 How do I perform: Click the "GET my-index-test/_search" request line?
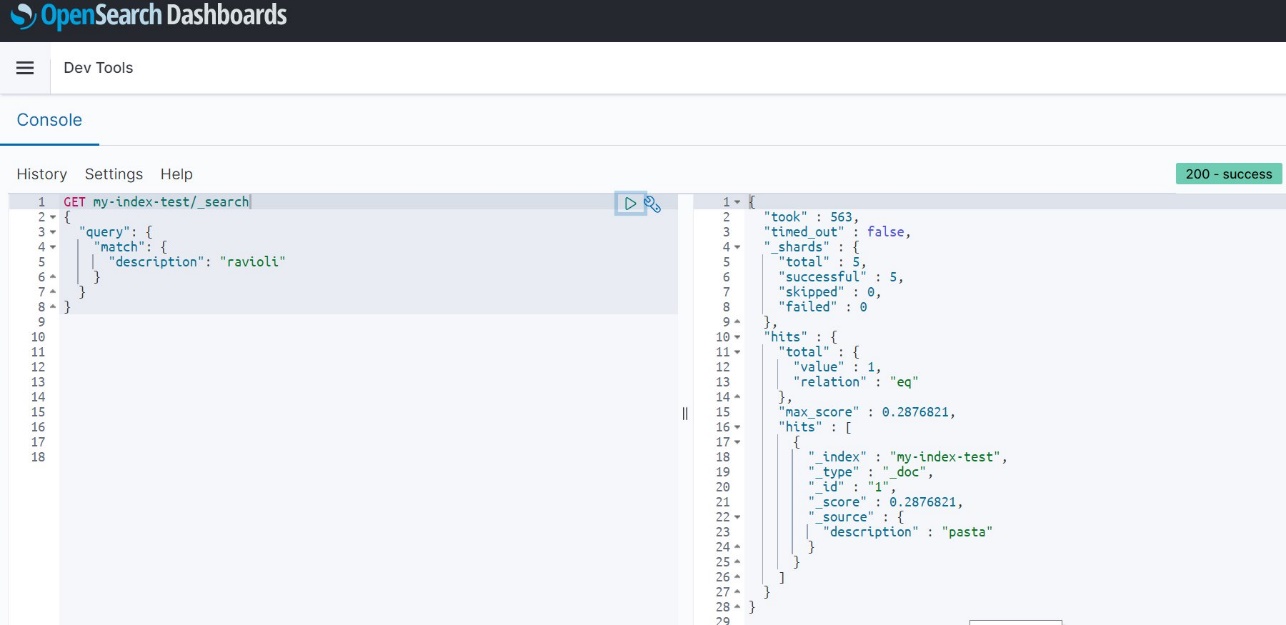click(156, 202)
